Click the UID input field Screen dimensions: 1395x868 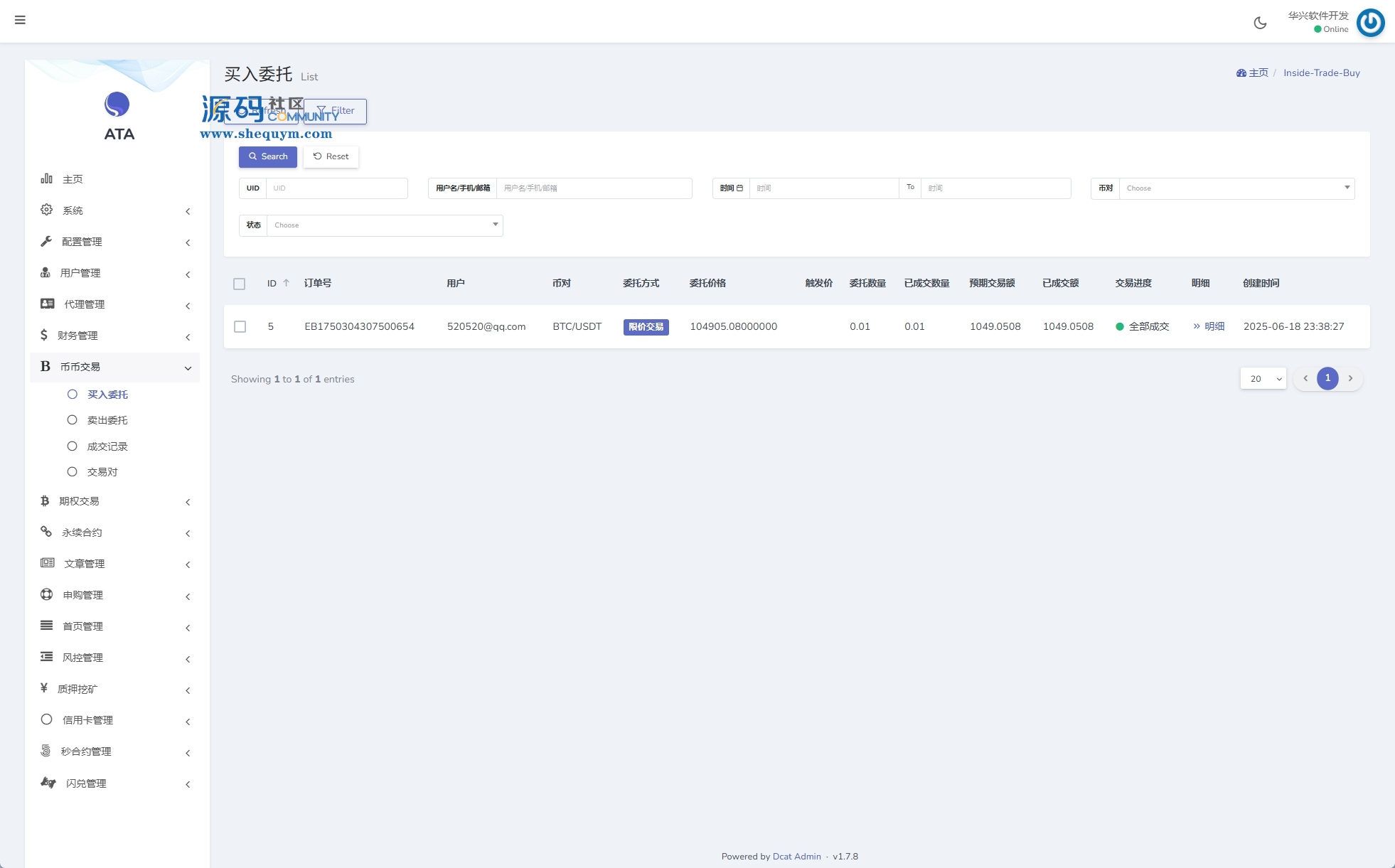[336, 188]
